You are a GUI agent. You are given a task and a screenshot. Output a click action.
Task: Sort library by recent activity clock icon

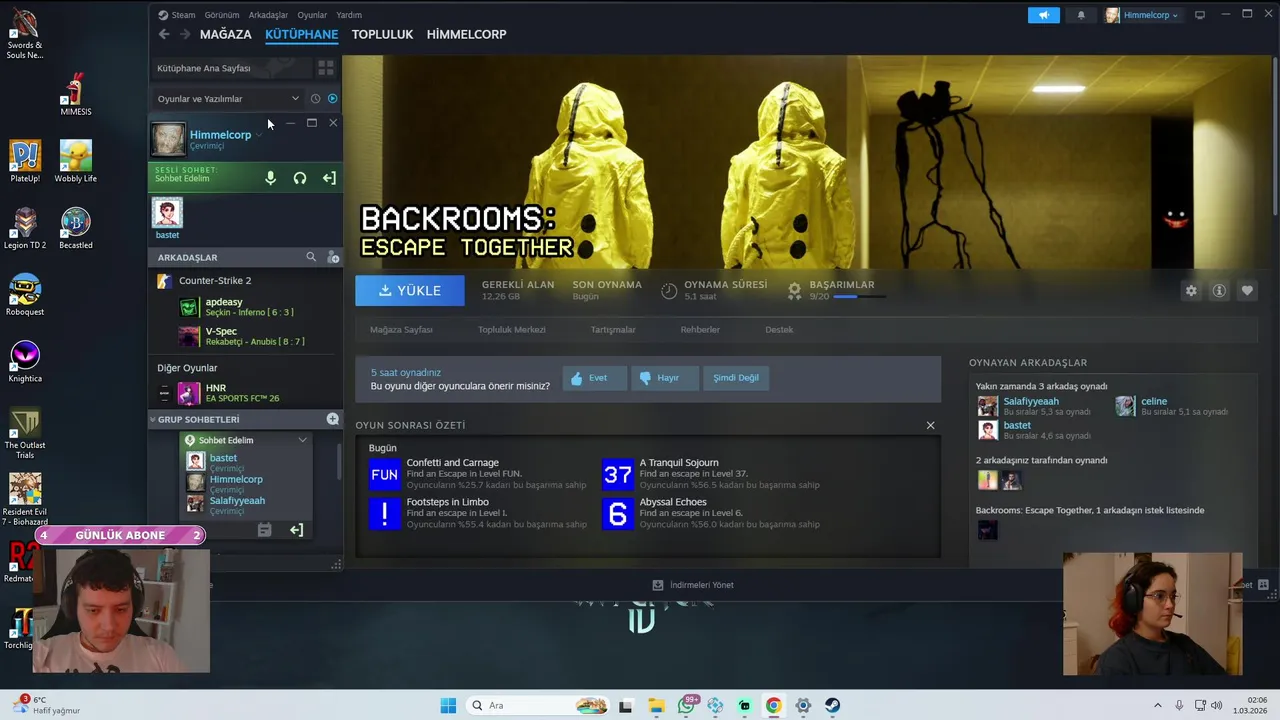point(315,99)
